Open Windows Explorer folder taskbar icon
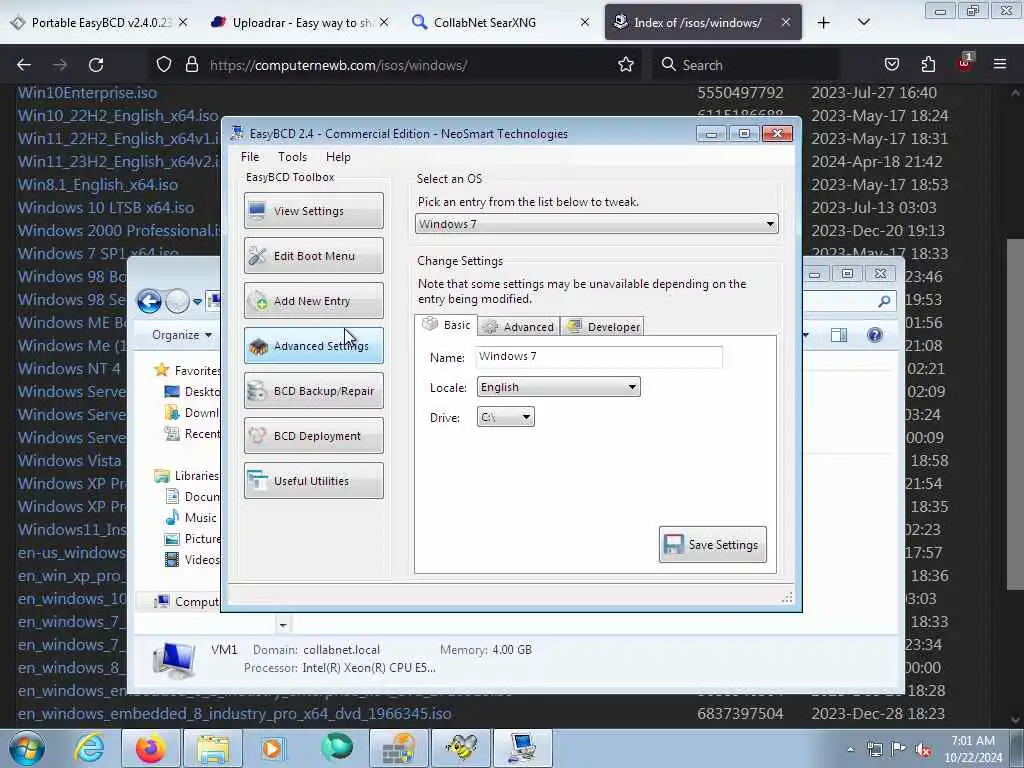This screenshot has width=1024, height=768. [x=213, y=748]
